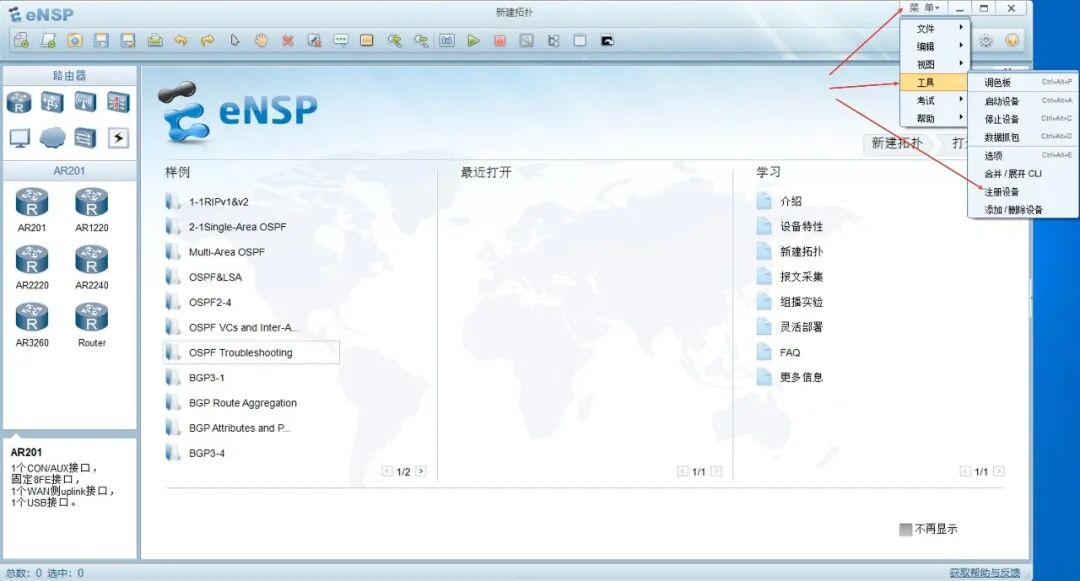Open the OSPF Troubleshooting sample
This screenshot has width=1080, height=581.
click(251, 352)
